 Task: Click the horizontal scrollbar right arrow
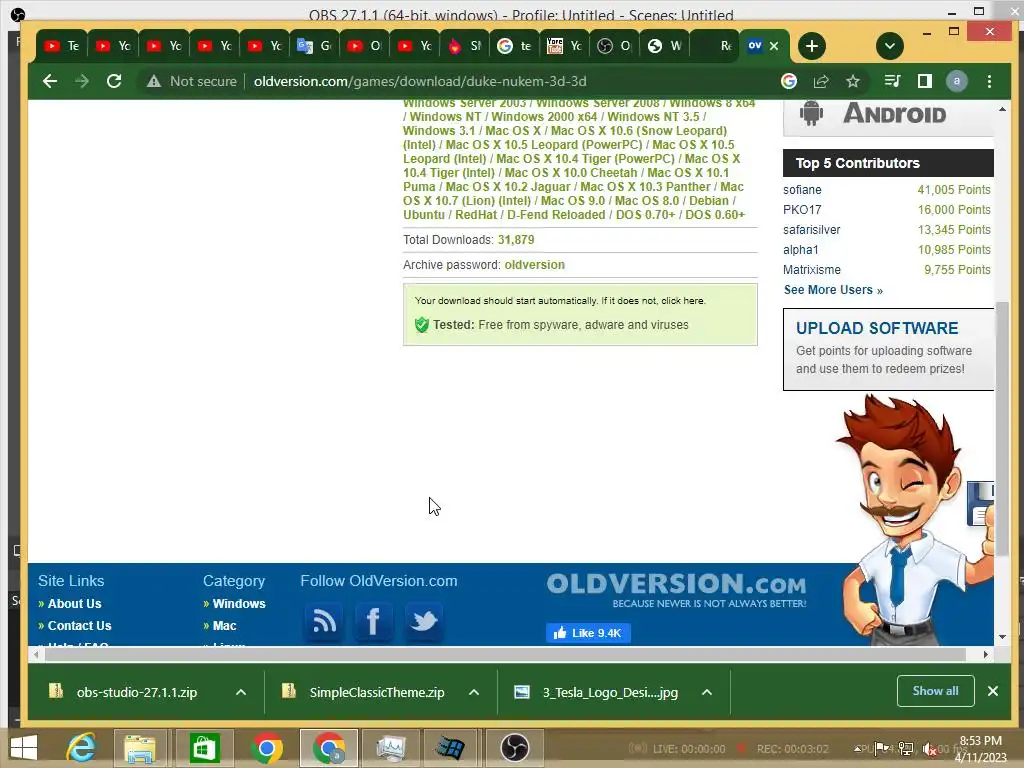tap(985, 654)
